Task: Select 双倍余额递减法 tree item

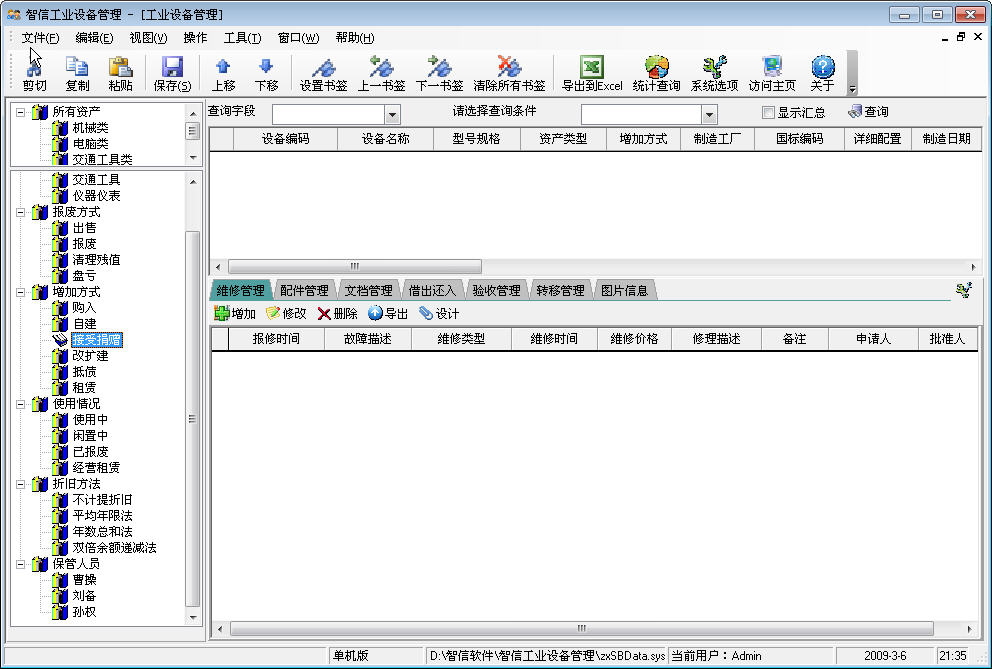Action: coord(115,547)
